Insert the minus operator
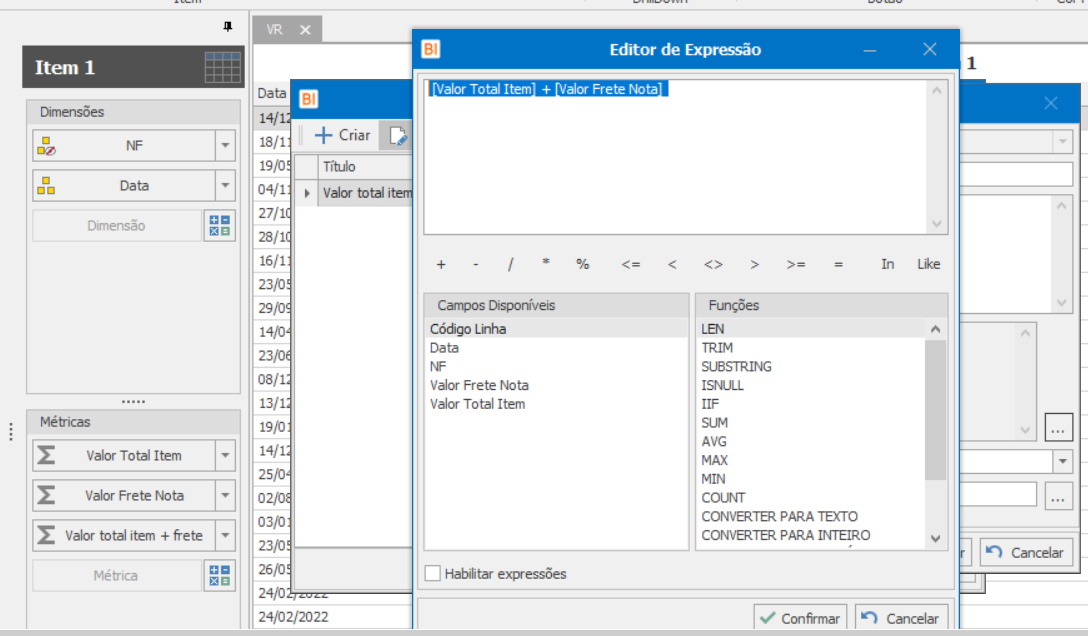1088x636 pixels. (x=475, y=264)
